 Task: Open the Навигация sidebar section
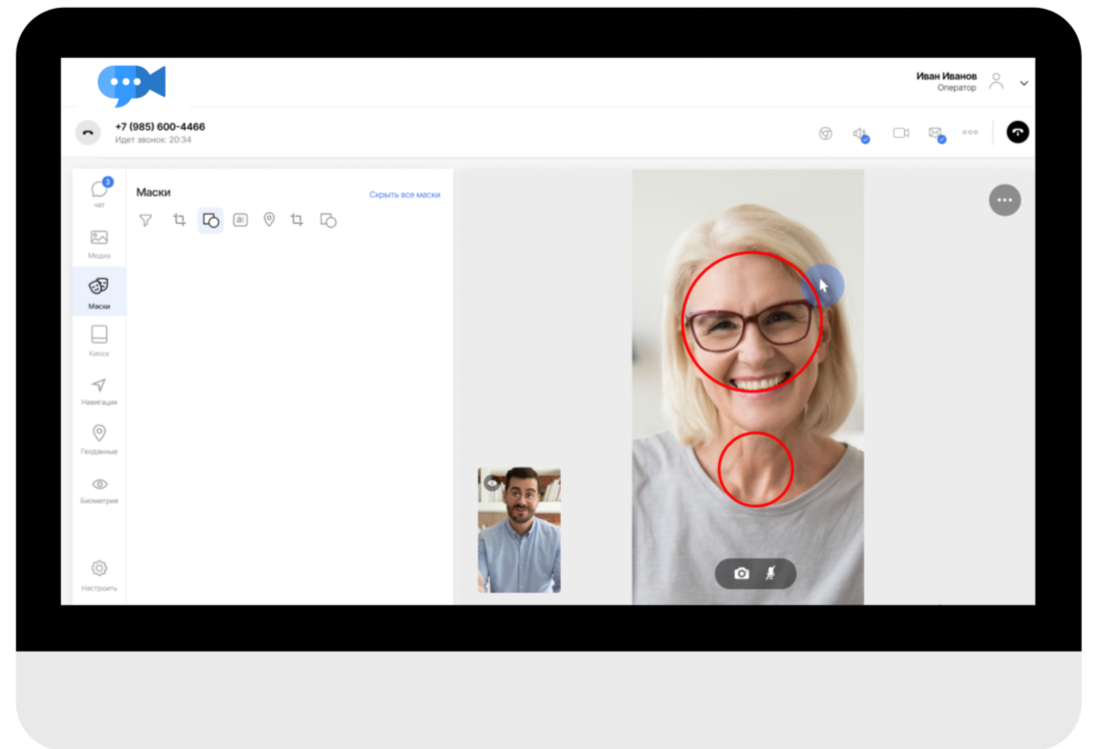99,391
